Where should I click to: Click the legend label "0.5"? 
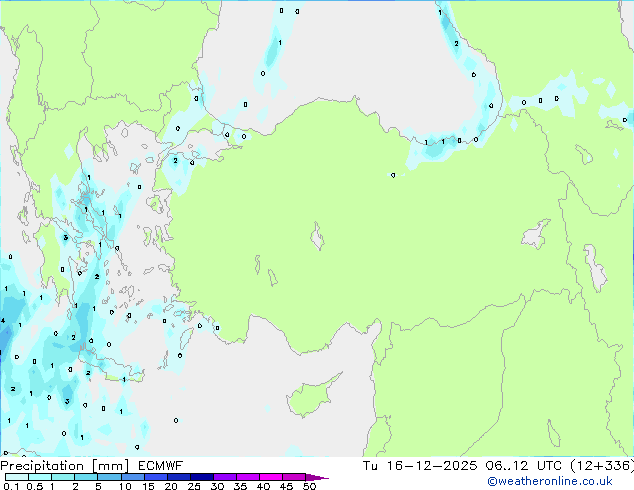[x=35, y=486]
